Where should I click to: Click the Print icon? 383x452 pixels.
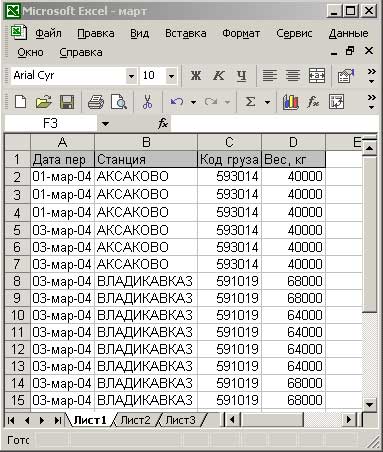tap(96, 102)
